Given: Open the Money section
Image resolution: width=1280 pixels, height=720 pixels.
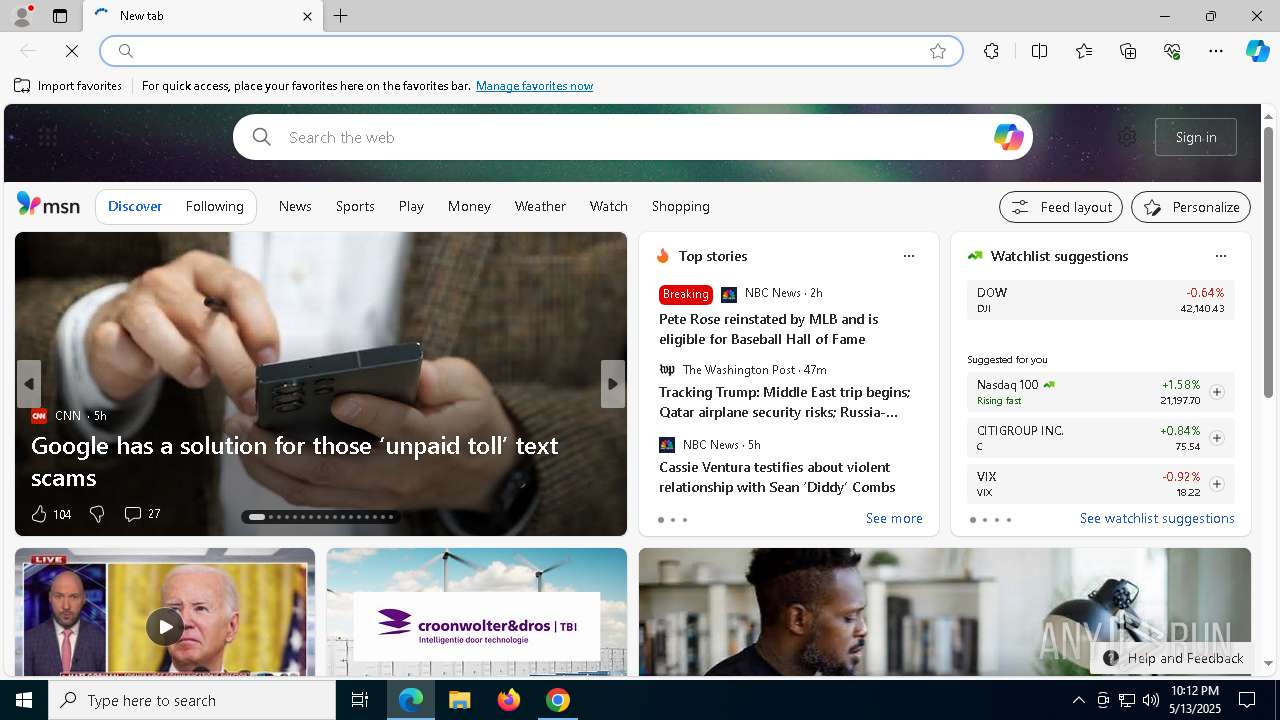Looking at the screenshot, I should [x=469, y=206].
